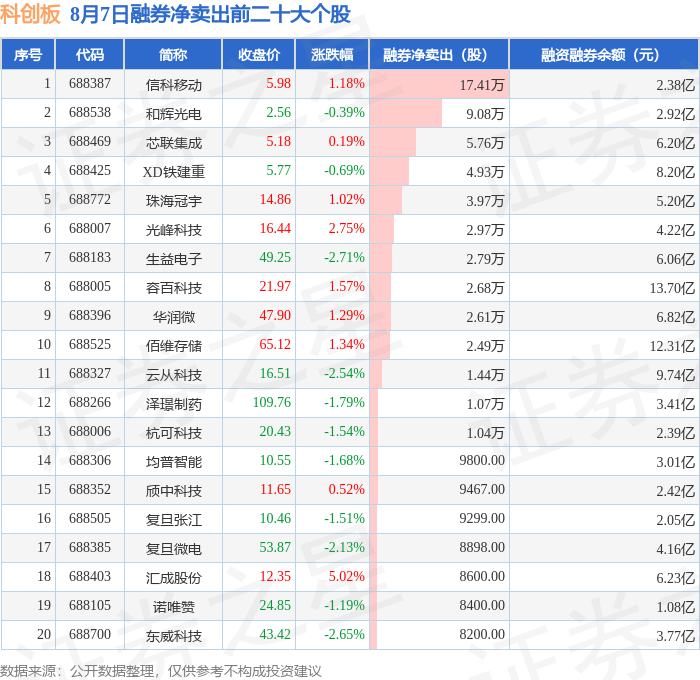Select stock name 生益电子
Screen dimensions: 700x680
pos(174,259)
